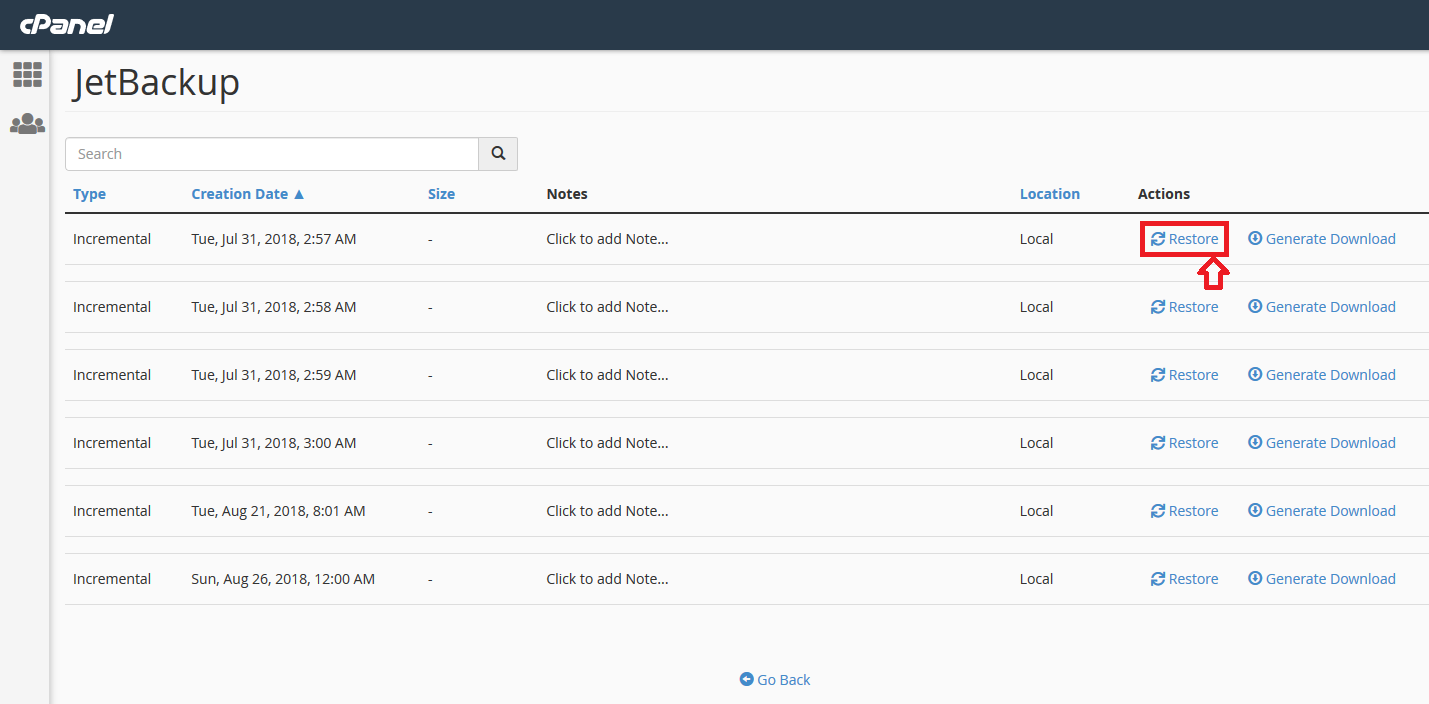The image size is (1429, 704).
Task: Click the download icon for the Aug 26 backup
Action: 1255,579
